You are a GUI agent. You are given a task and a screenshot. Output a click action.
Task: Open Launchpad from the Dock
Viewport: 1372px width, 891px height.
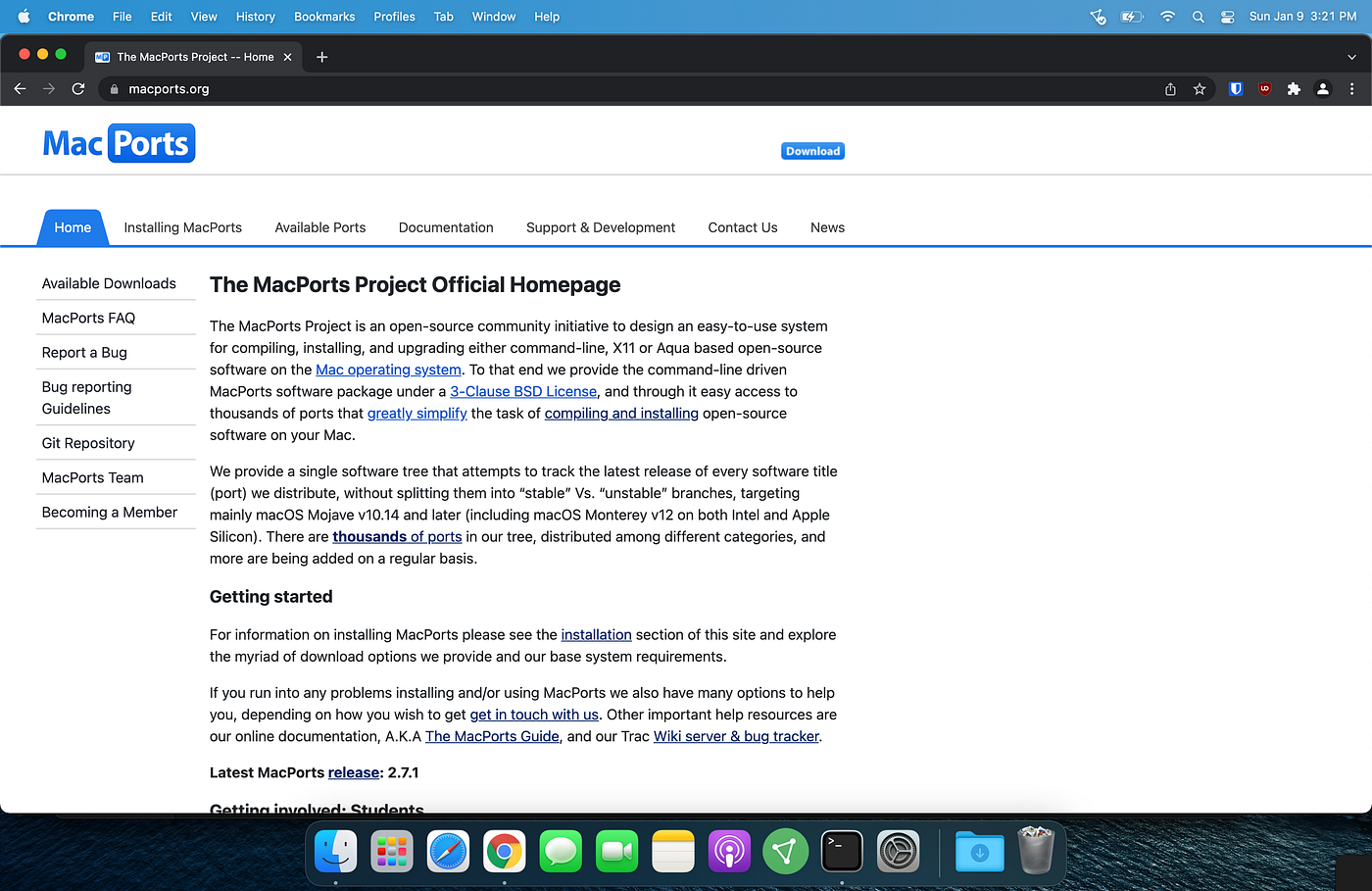(x=392, y=851)
